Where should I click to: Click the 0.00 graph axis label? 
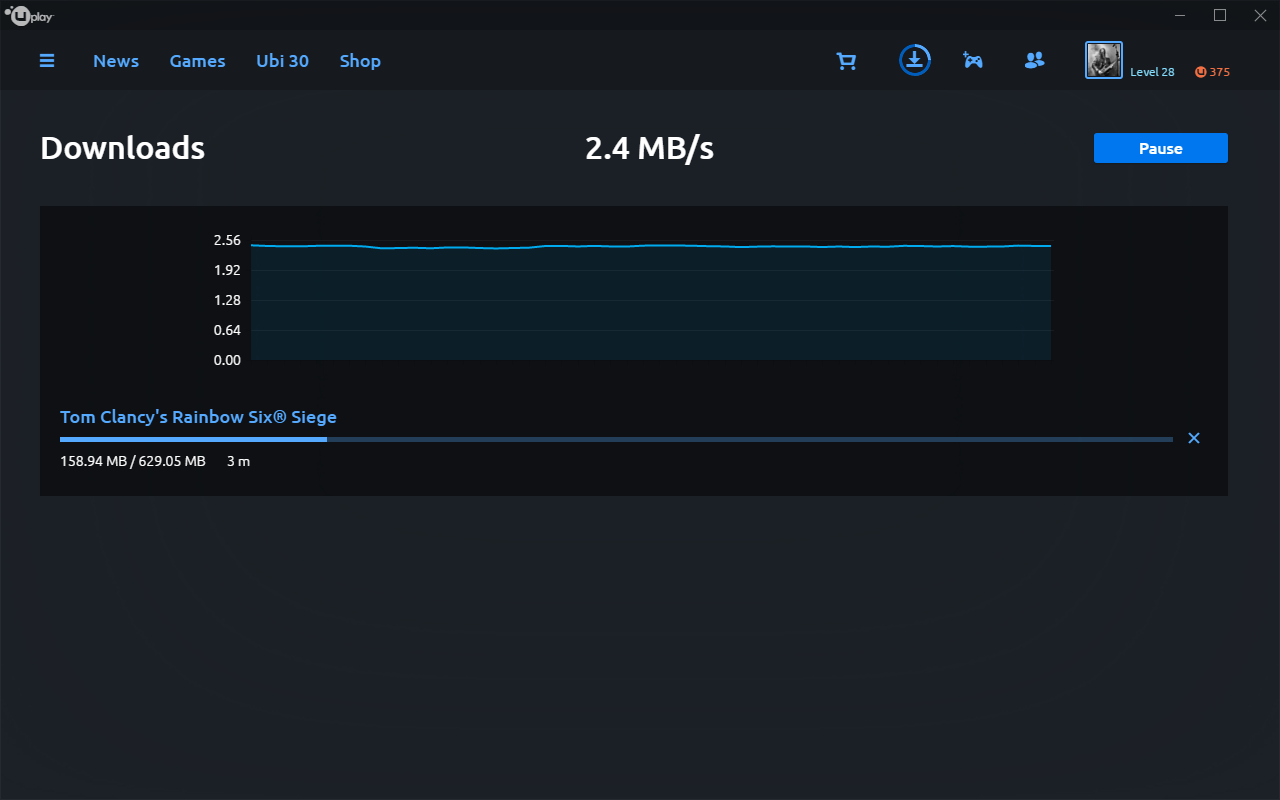[227, 360]
